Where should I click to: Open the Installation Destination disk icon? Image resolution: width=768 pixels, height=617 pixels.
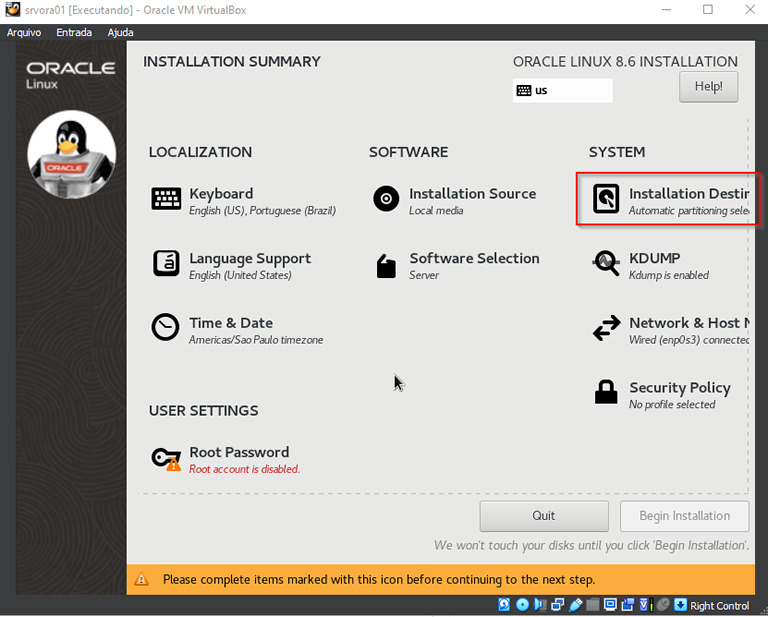coord(606,199)
